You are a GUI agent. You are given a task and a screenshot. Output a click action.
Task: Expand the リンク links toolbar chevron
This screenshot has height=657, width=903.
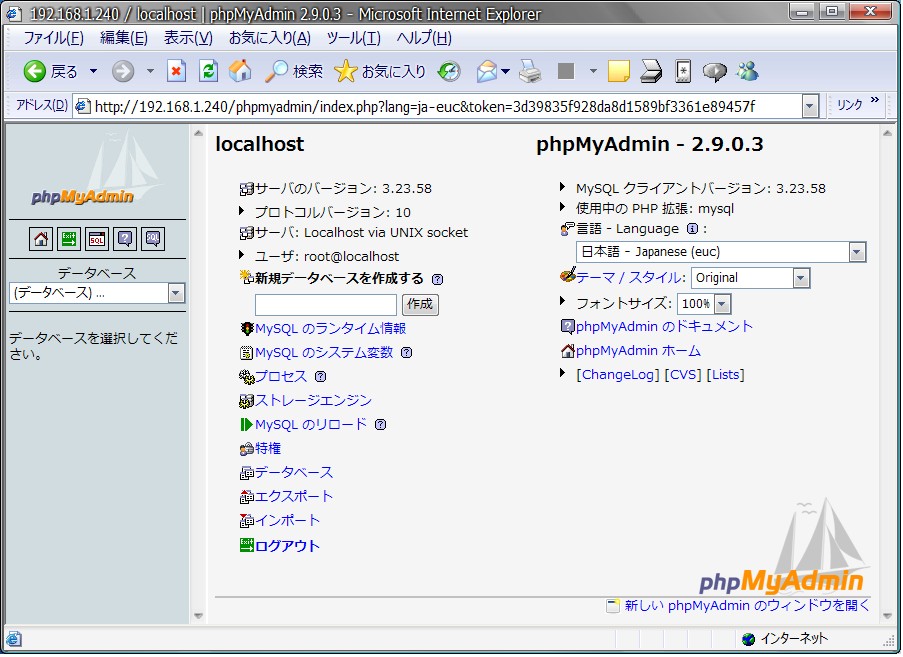click(x=875, y=100)
